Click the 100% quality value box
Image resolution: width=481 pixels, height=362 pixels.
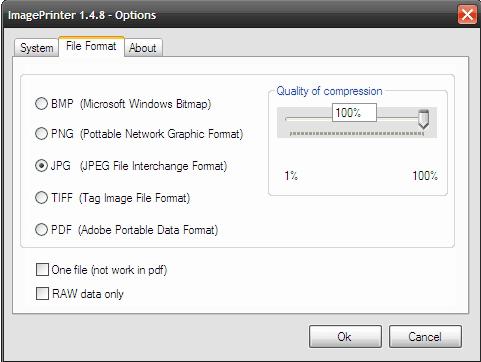[354, 113]
